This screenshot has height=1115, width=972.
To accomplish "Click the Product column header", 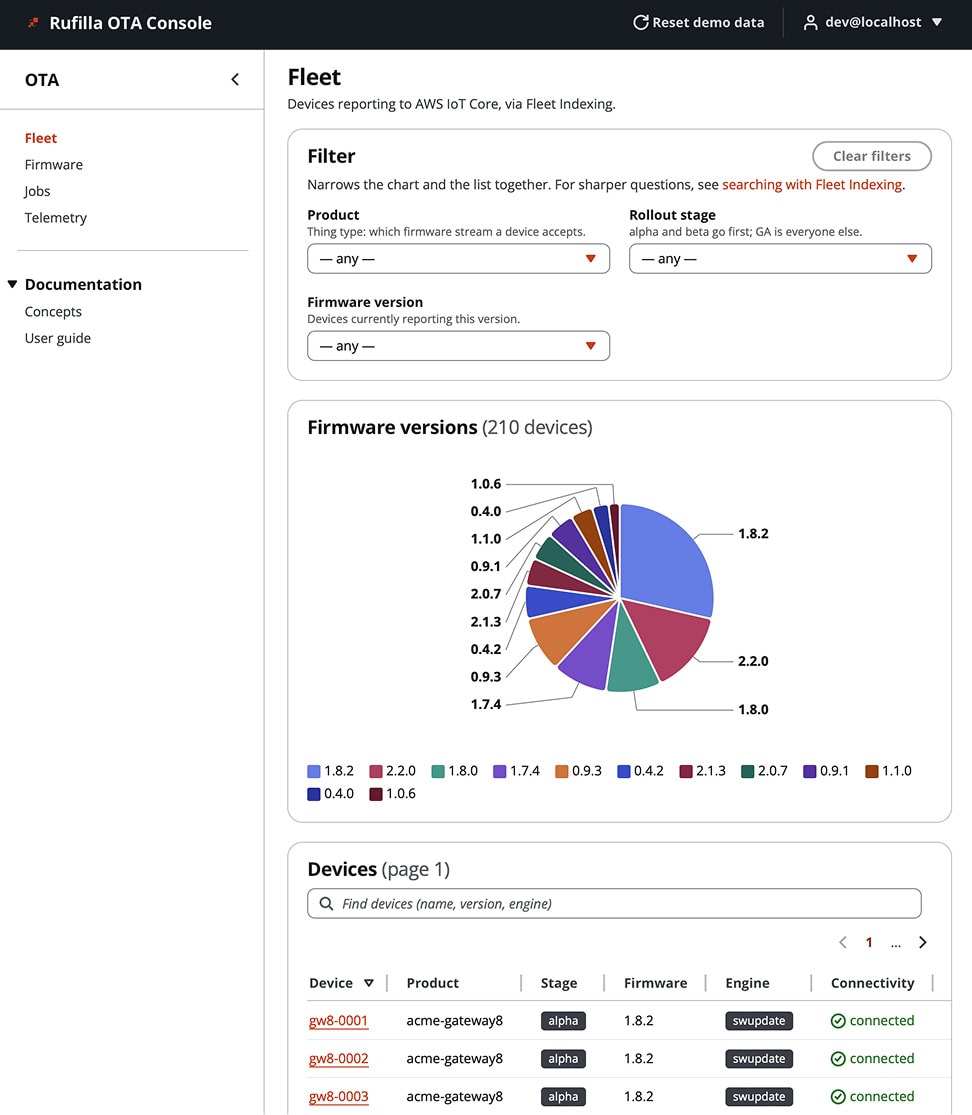I will click(432, 983).
